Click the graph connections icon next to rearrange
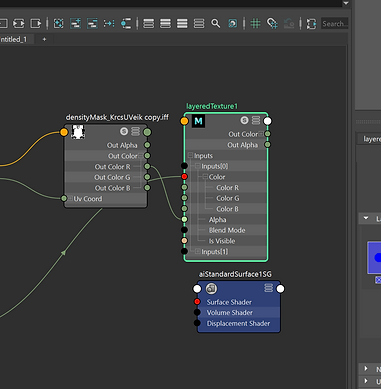This screenshot has width=381, height=389. [126, 24]
